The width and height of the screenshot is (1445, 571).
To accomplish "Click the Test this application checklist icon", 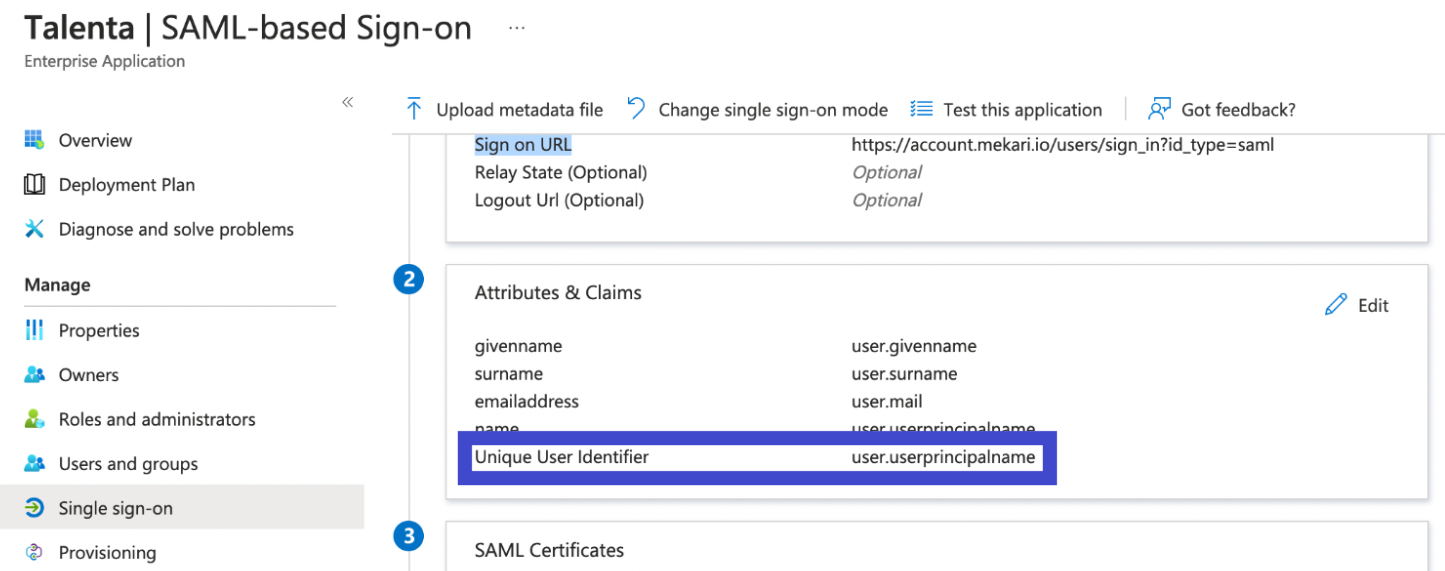I will 921,109.
